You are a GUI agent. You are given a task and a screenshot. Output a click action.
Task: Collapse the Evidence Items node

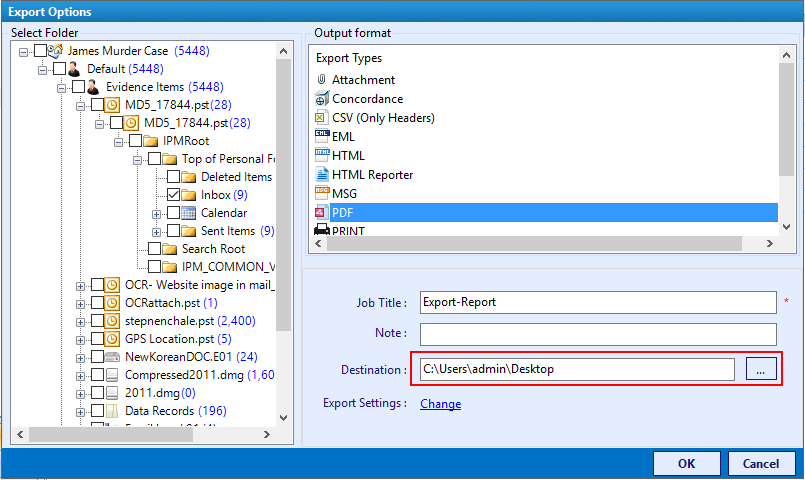(x=61, y=88)
